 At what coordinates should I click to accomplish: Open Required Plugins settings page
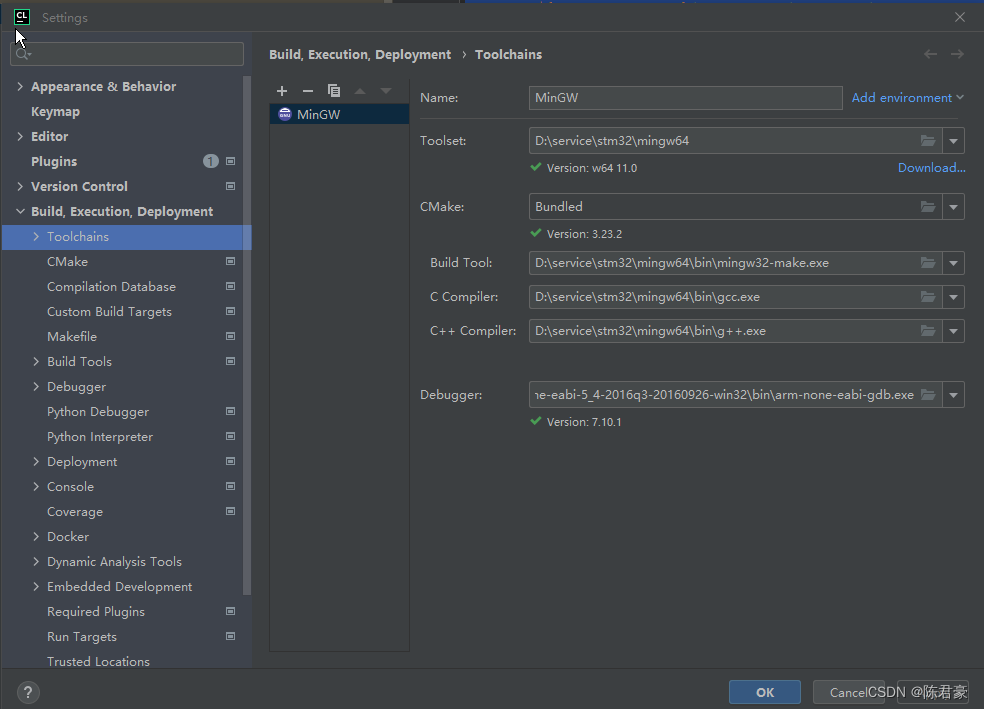point(96,612)
